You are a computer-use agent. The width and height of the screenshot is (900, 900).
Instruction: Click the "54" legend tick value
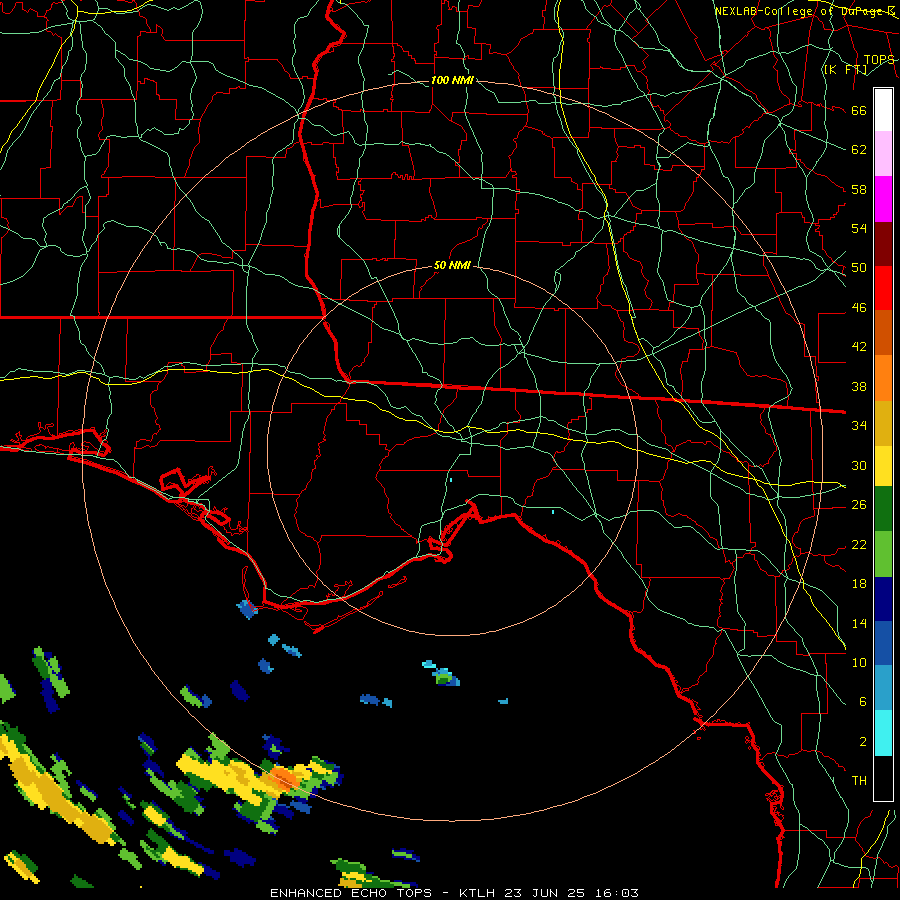[859, 228]
